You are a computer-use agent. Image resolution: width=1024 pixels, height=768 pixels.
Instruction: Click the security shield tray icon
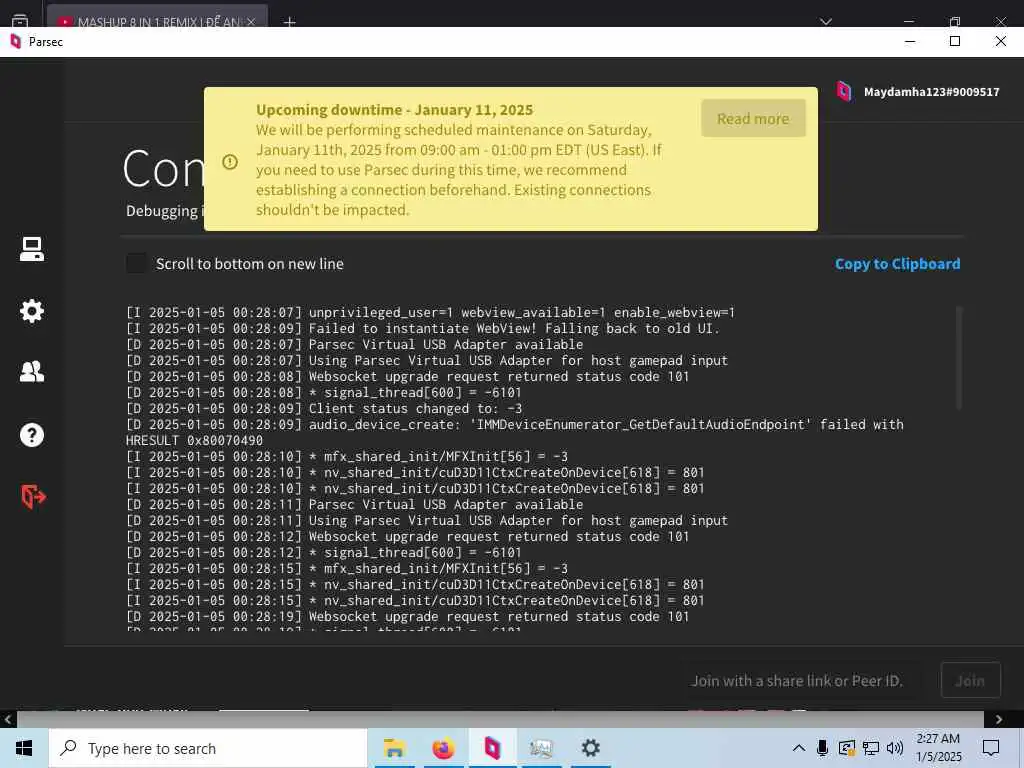click(846, 748)
